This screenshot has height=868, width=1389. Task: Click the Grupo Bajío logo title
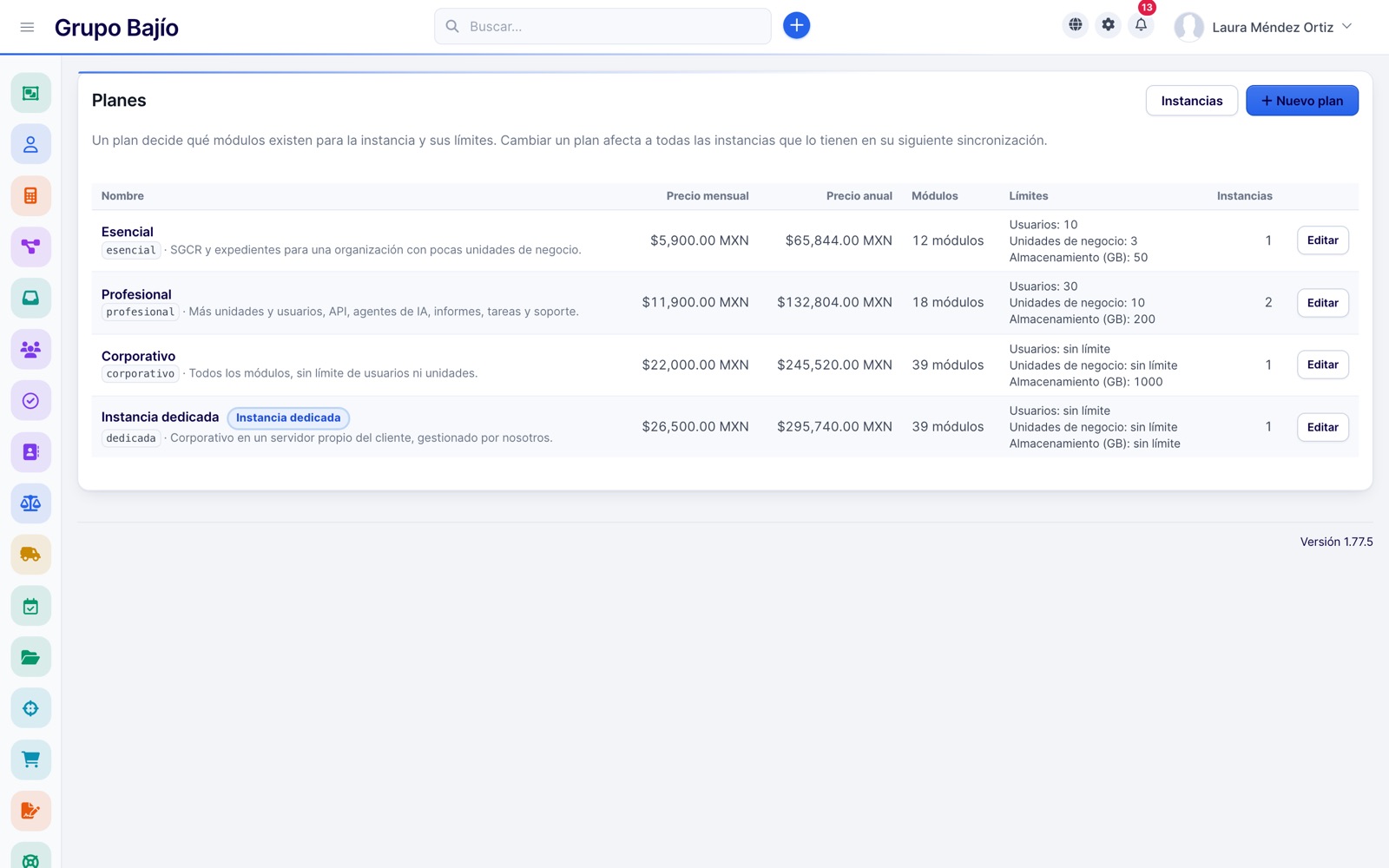pyautogui.click(x=116, y=28)
